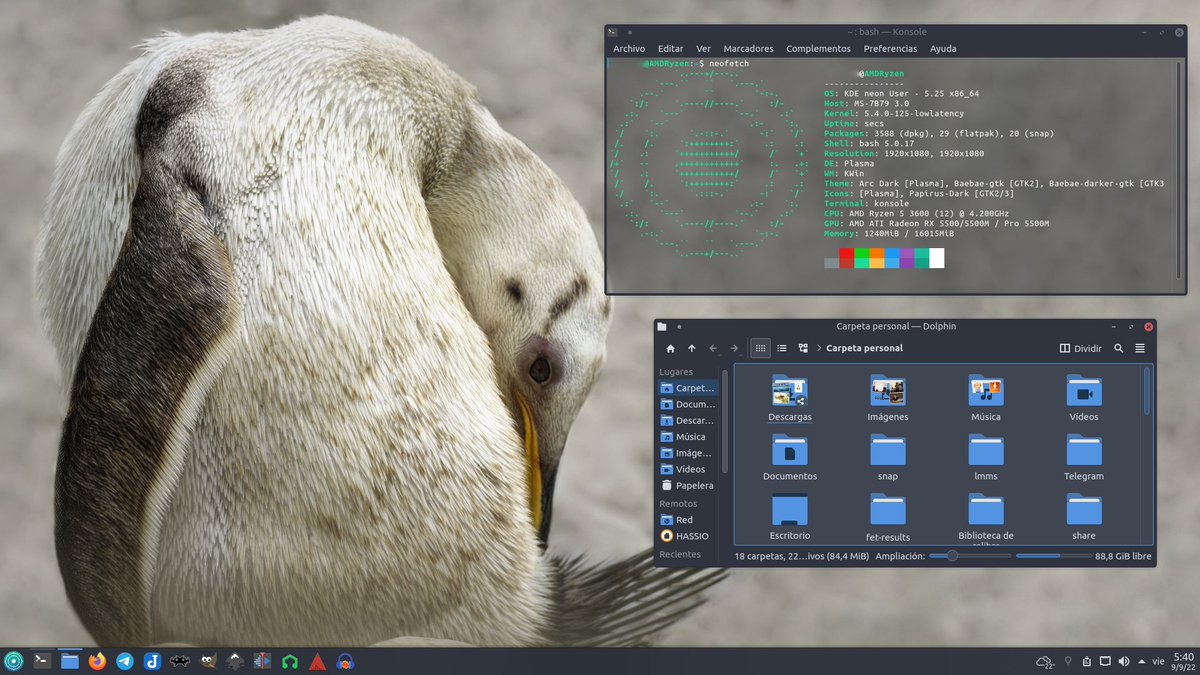The height and width of the screenshot is (675, 1200).
Task: Select the Escritorio folder
Action: point(790,510)
